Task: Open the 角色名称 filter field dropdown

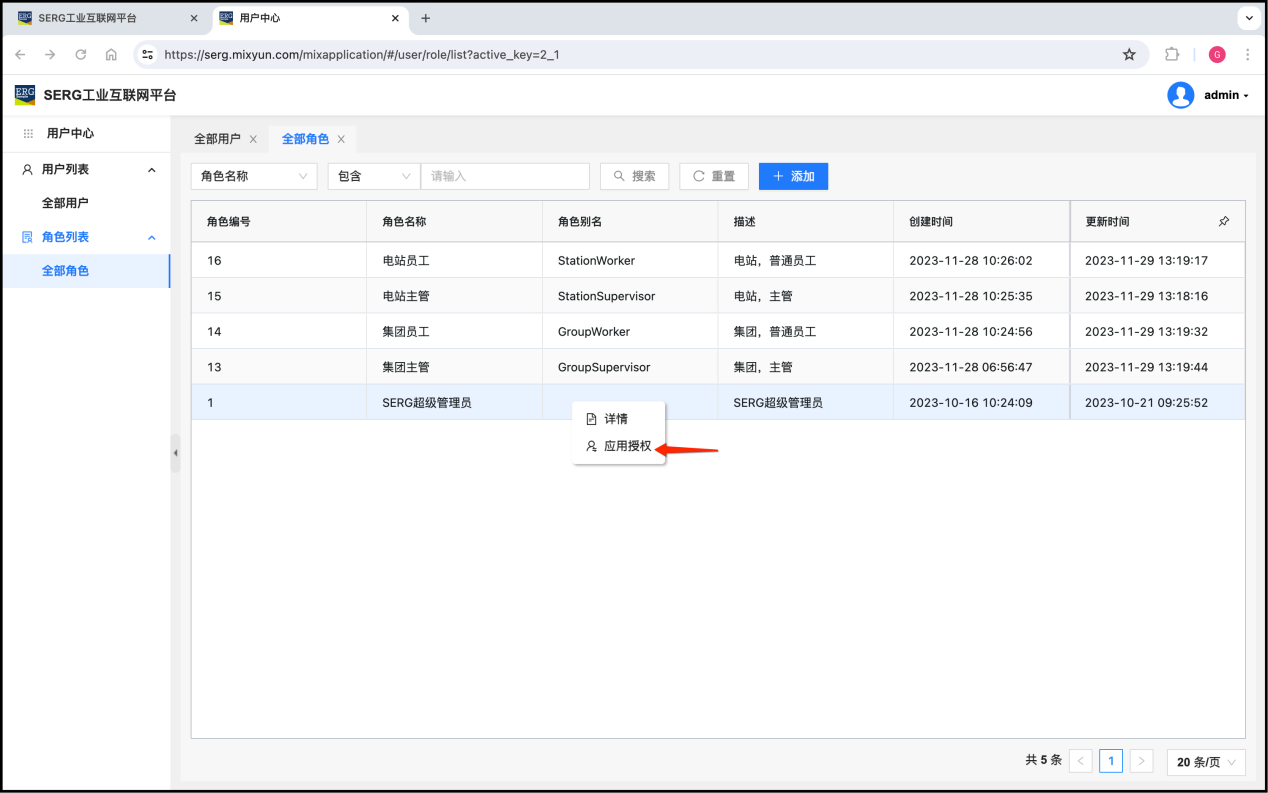Action: [254, 176]
